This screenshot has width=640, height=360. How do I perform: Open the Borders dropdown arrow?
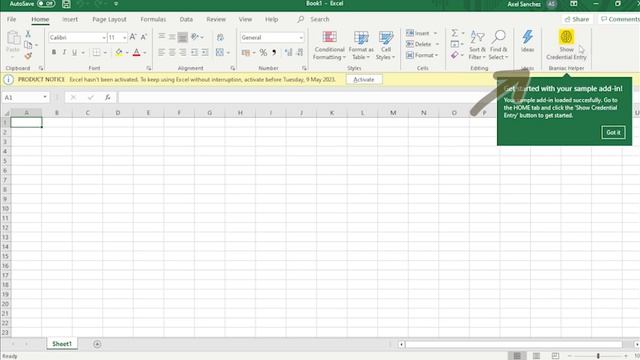pos(105,53)
